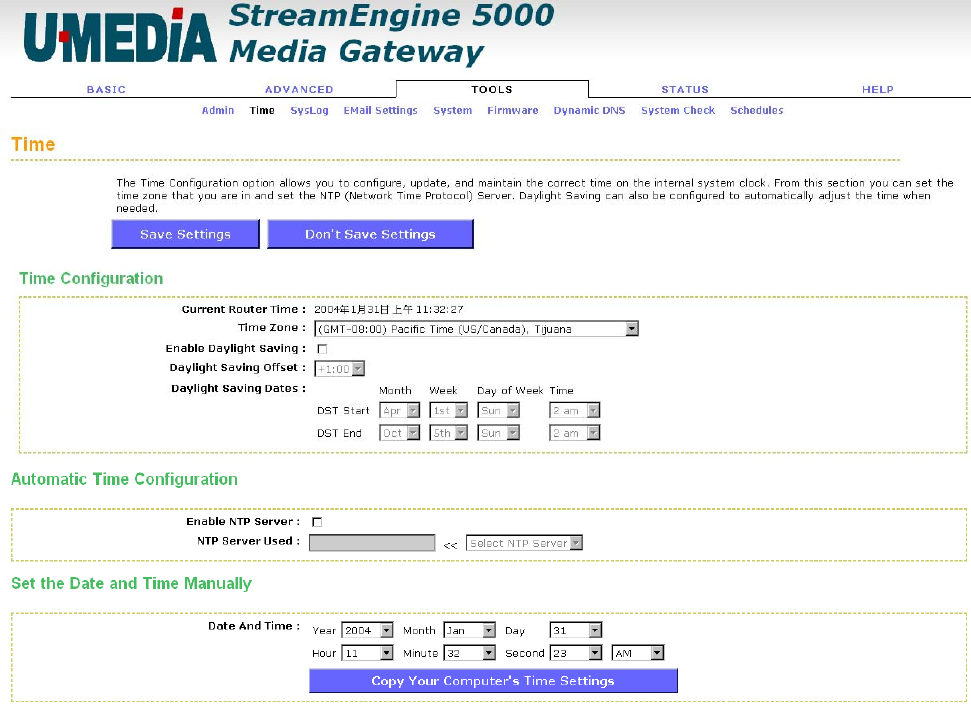Open the Firmware page
The height and width of the screenshot is (714, 971).
tap(512, 110)
